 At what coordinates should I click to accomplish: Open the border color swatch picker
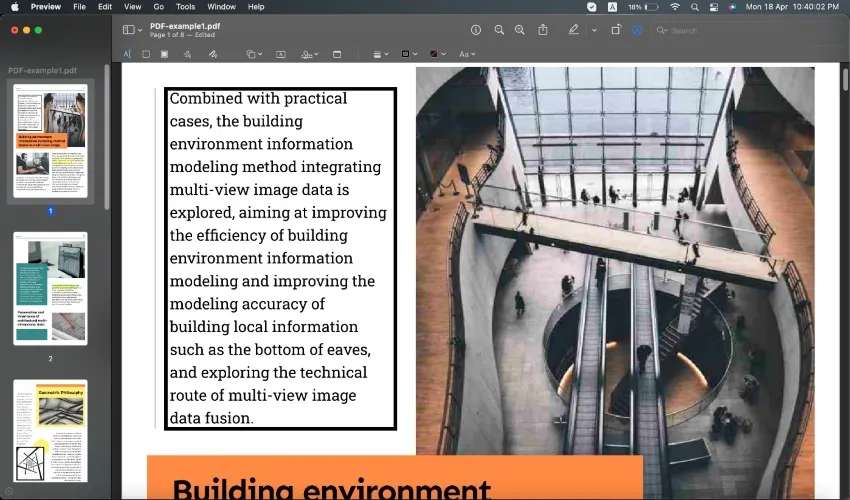(408, 54)
